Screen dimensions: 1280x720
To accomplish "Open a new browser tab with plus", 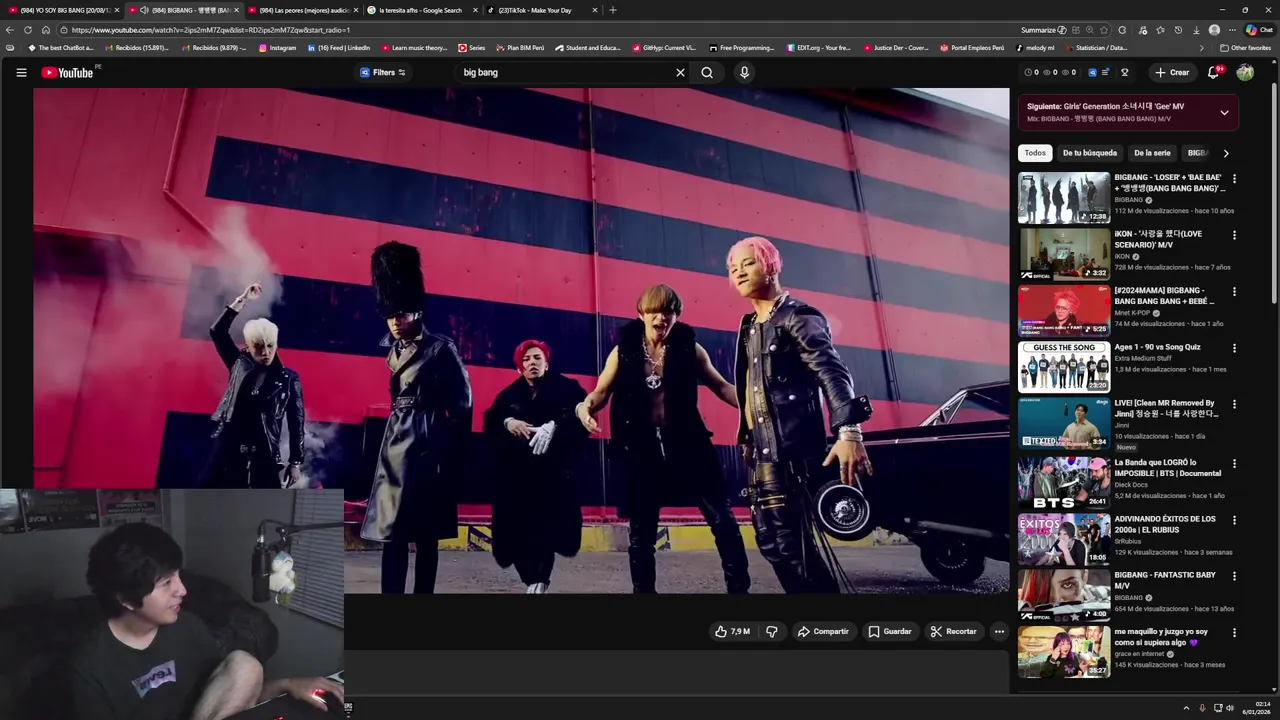I will pos(613,10).
